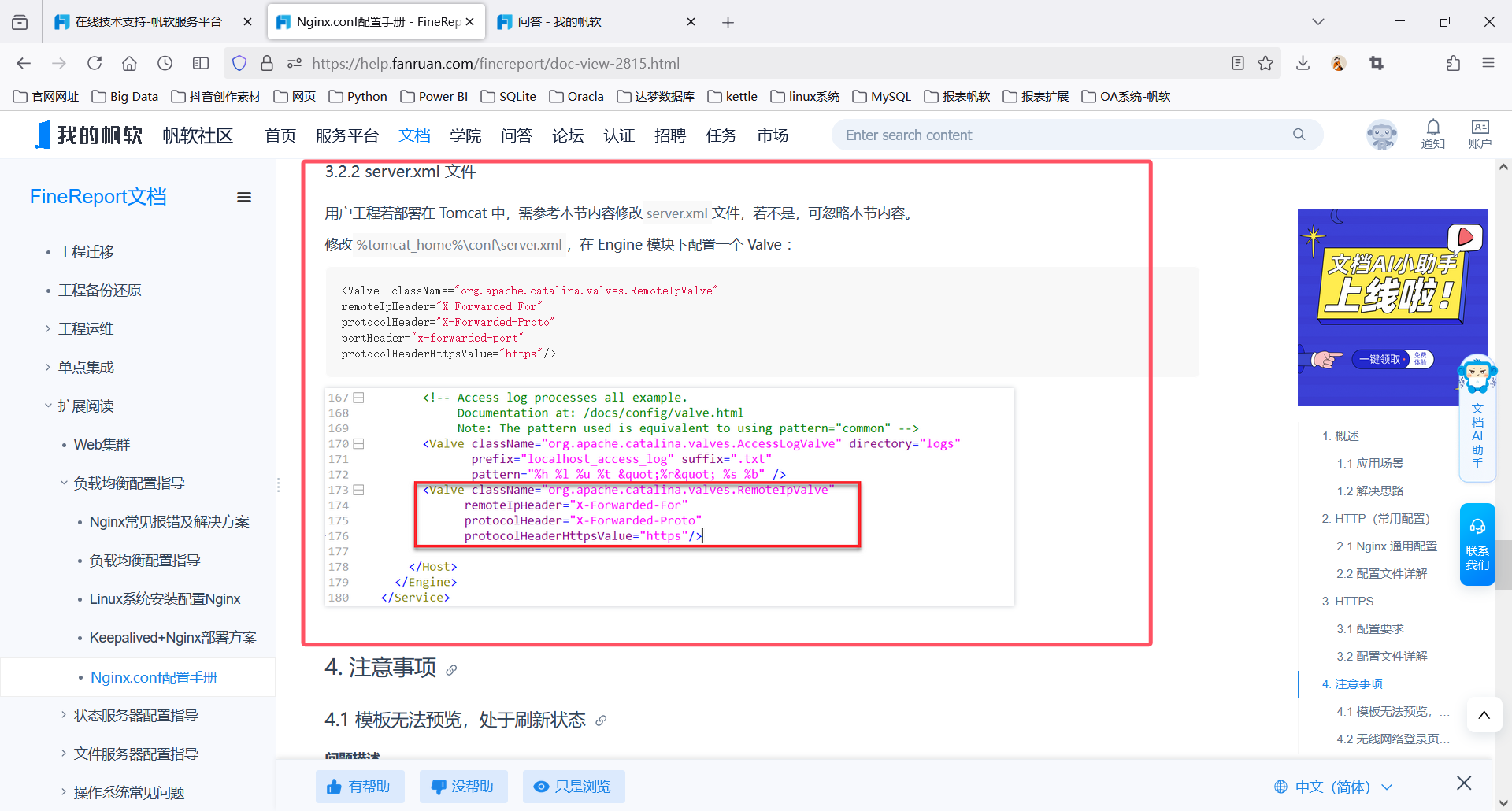
Task: Show list of all open tabs
Action: [x=1317, y=22]
